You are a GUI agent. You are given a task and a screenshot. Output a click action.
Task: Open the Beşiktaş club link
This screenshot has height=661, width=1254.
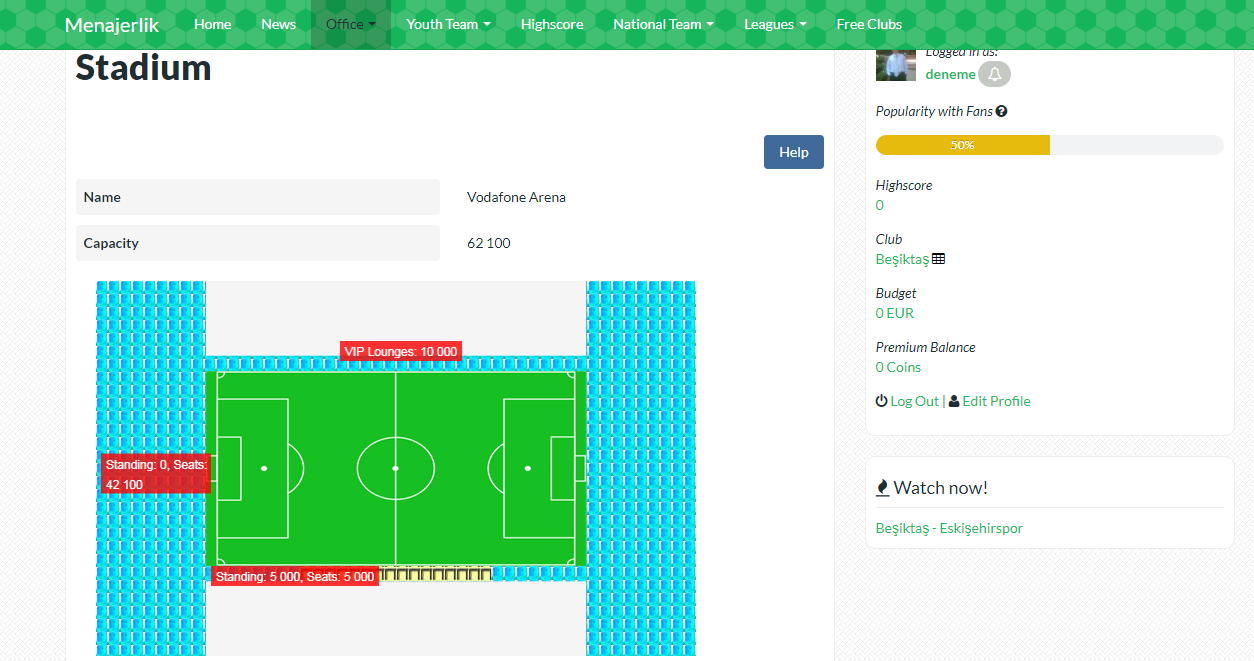click(902, 259)
